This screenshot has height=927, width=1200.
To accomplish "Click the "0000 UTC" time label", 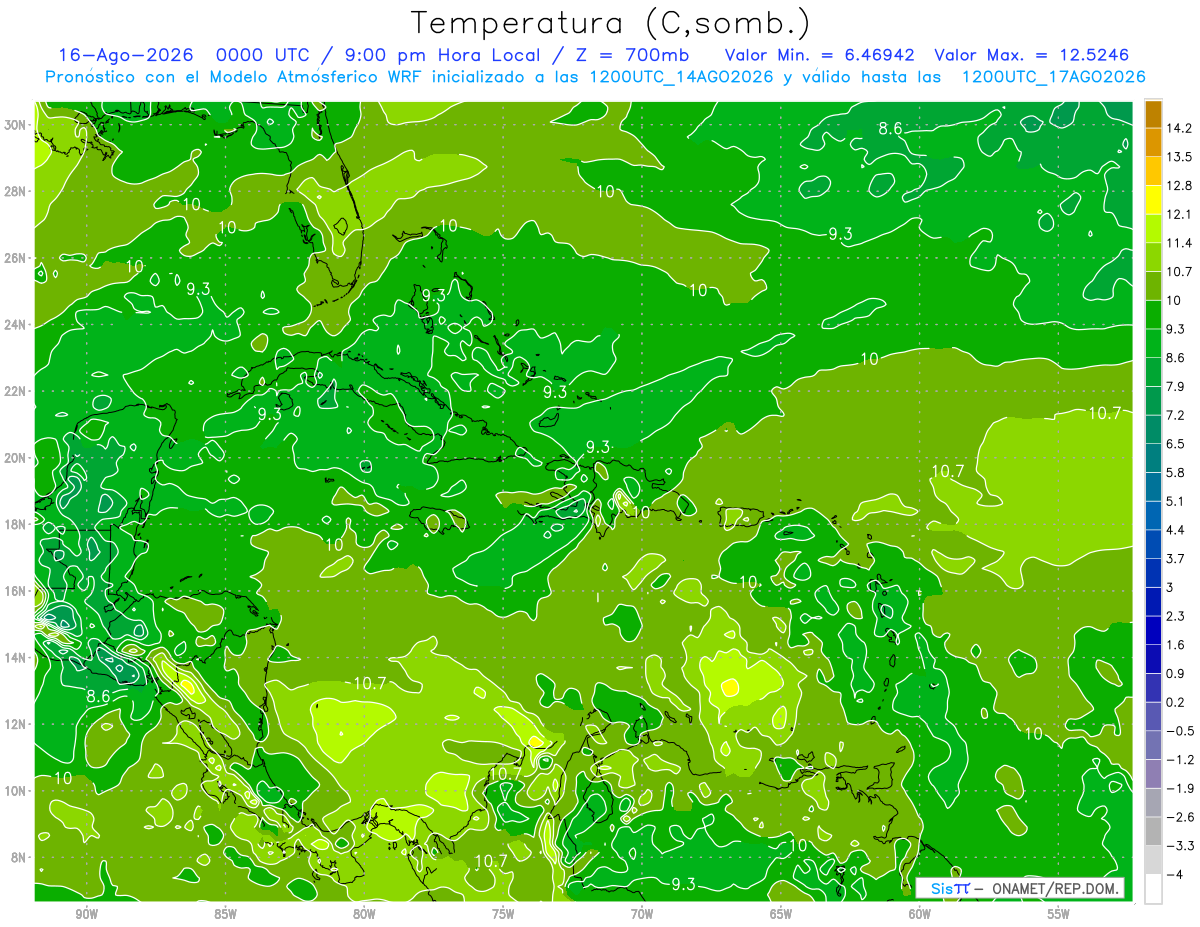I will (265, 55).
